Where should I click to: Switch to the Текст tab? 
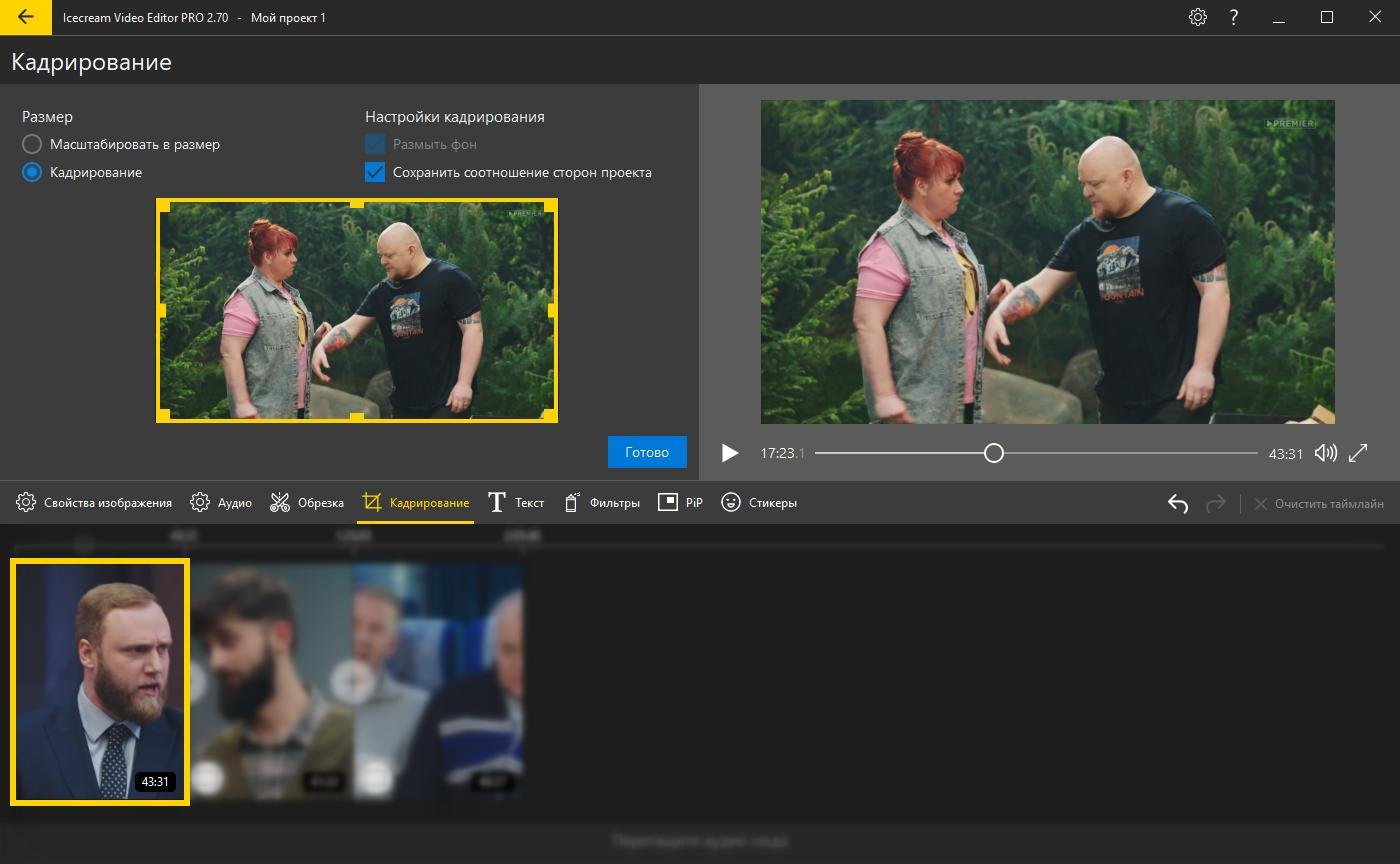[x=516, y=503]
